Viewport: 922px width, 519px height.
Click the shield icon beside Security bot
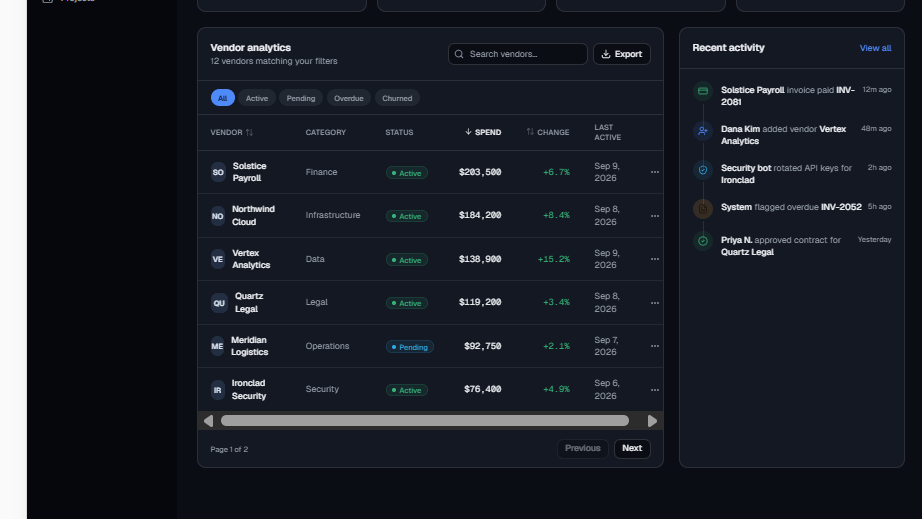pyautogui.click(x=703, y=170)
